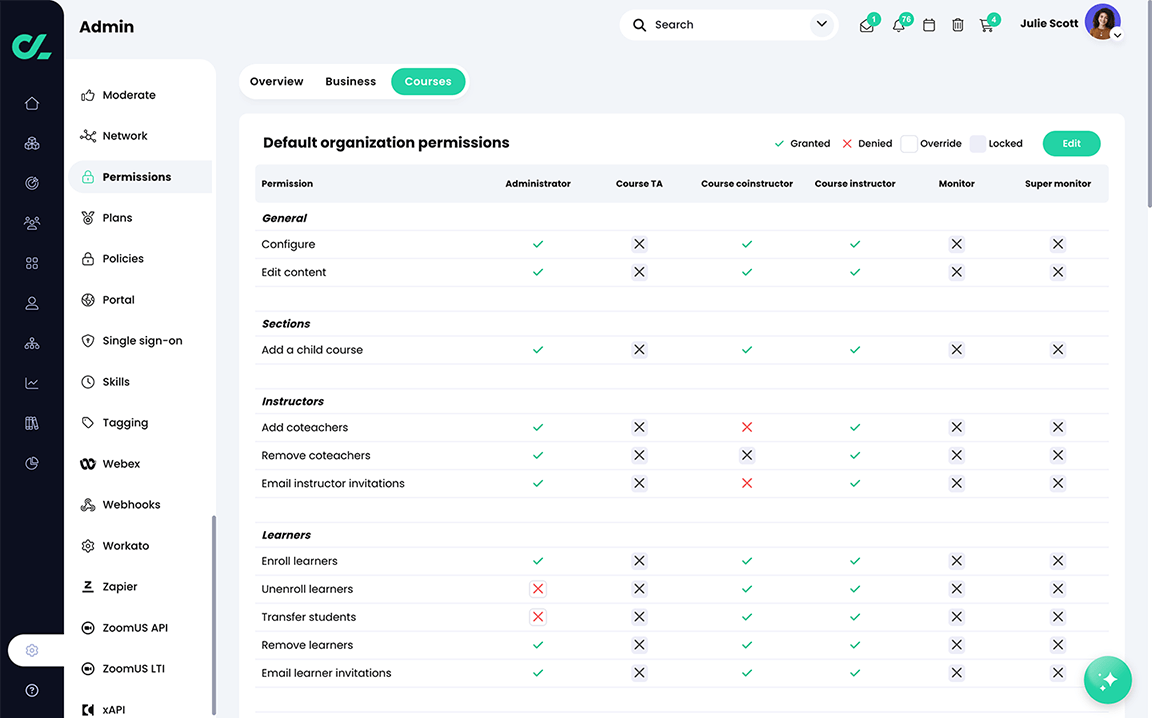Expand the user profile chevron near Julie Scott
Viewport: 1152px width, 718px height.
point(1117,35)
